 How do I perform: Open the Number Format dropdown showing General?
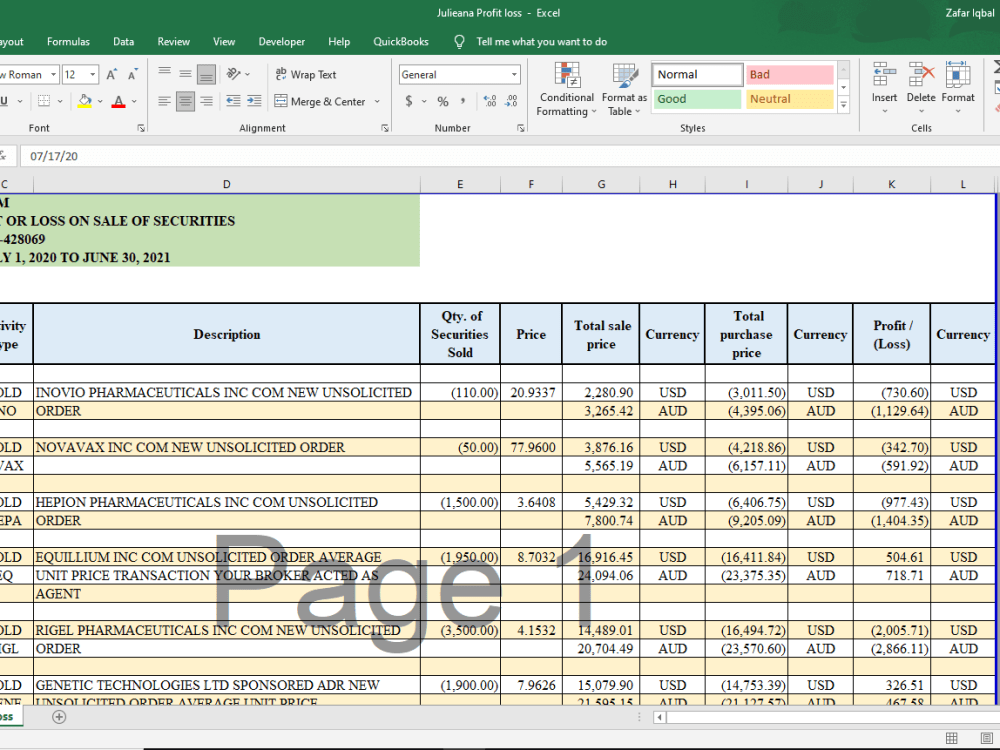tap(459, 74)
